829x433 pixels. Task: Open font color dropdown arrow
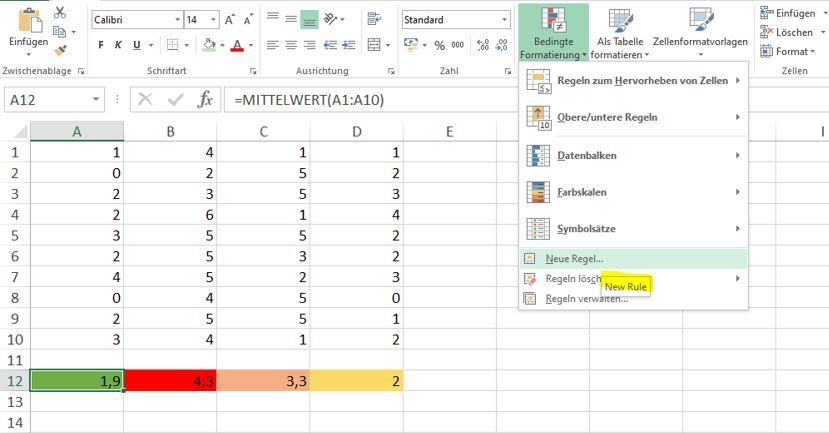(x=251, y=45)
